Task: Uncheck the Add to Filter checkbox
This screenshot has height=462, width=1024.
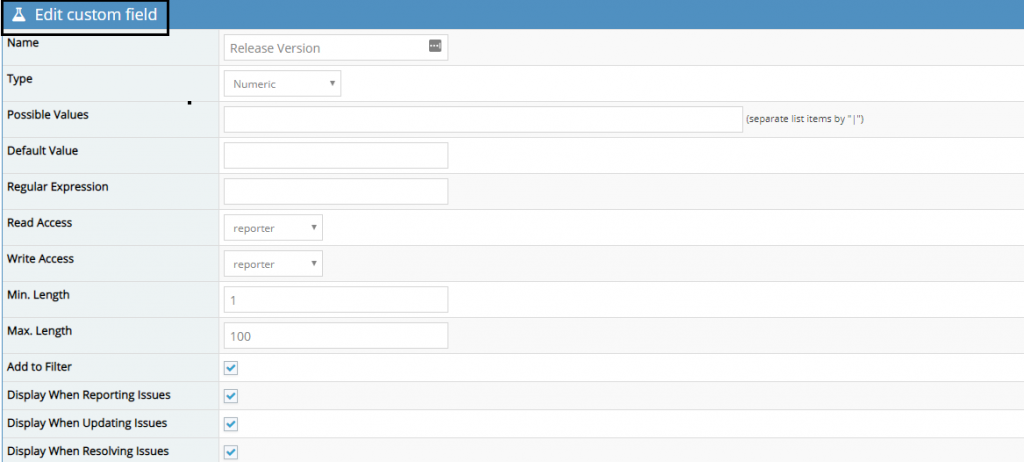Action: [231, 368]
